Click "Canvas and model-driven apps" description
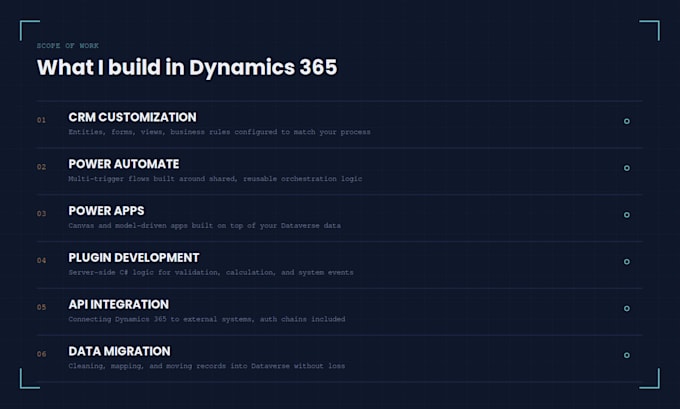Viewport: 680px width, 409px height. tap(205, 226)
